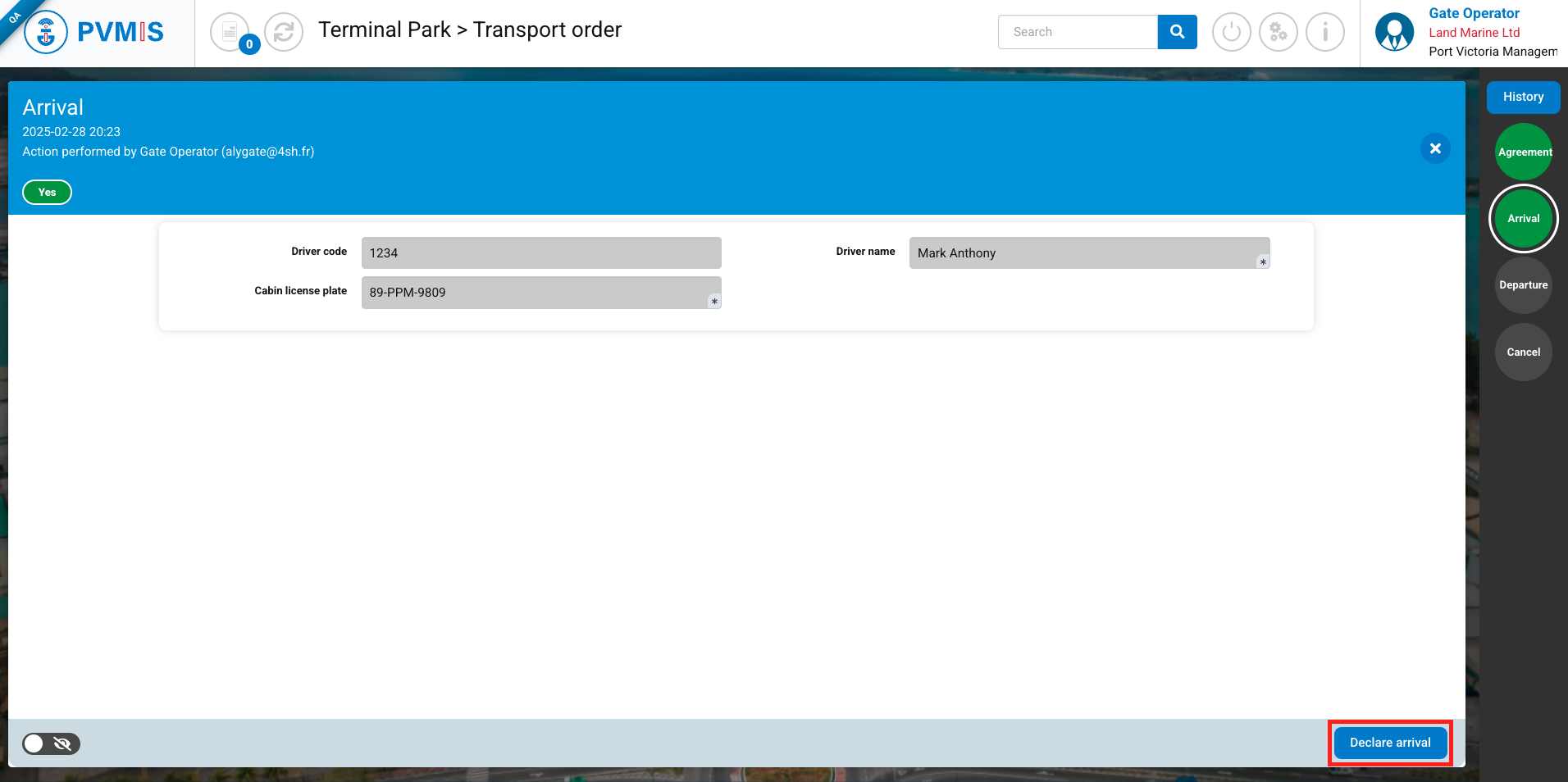1568x782 pixels.
Task: Click the blue search magnifier button
Action: pyautogui.click(x=1177, y=32)
